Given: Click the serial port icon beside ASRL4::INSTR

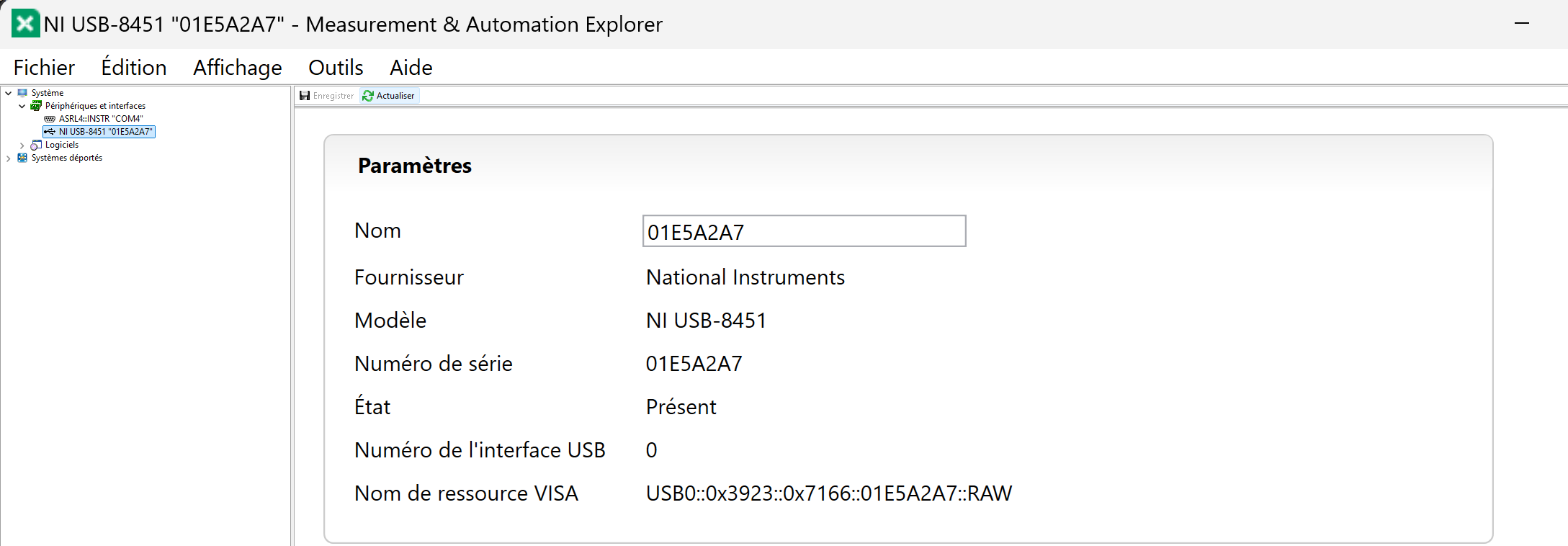Looking at the screenshot, I should pos(50,119).
